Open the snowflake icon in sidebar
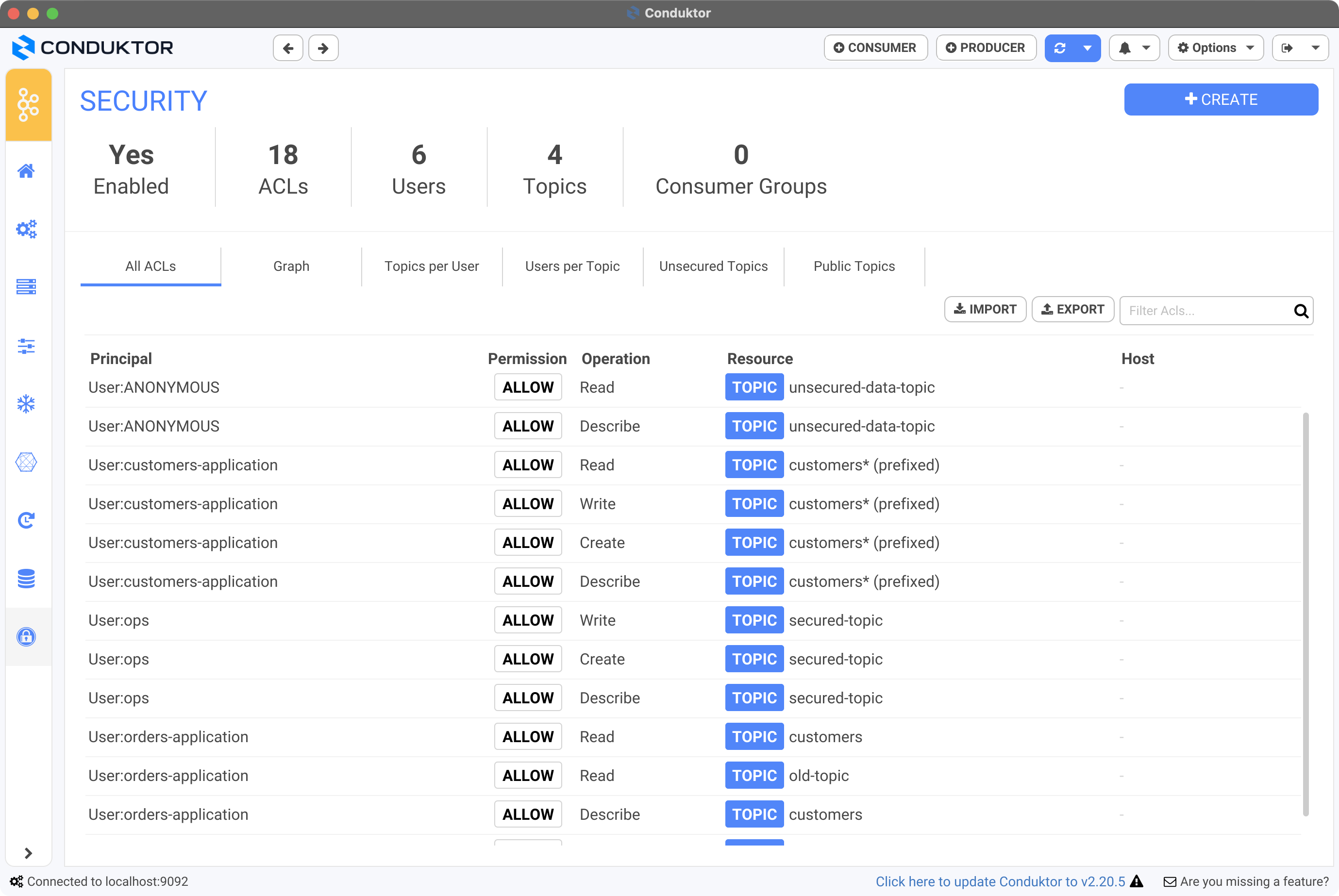This screenshot has width=1339, height=896. point(26,404)
